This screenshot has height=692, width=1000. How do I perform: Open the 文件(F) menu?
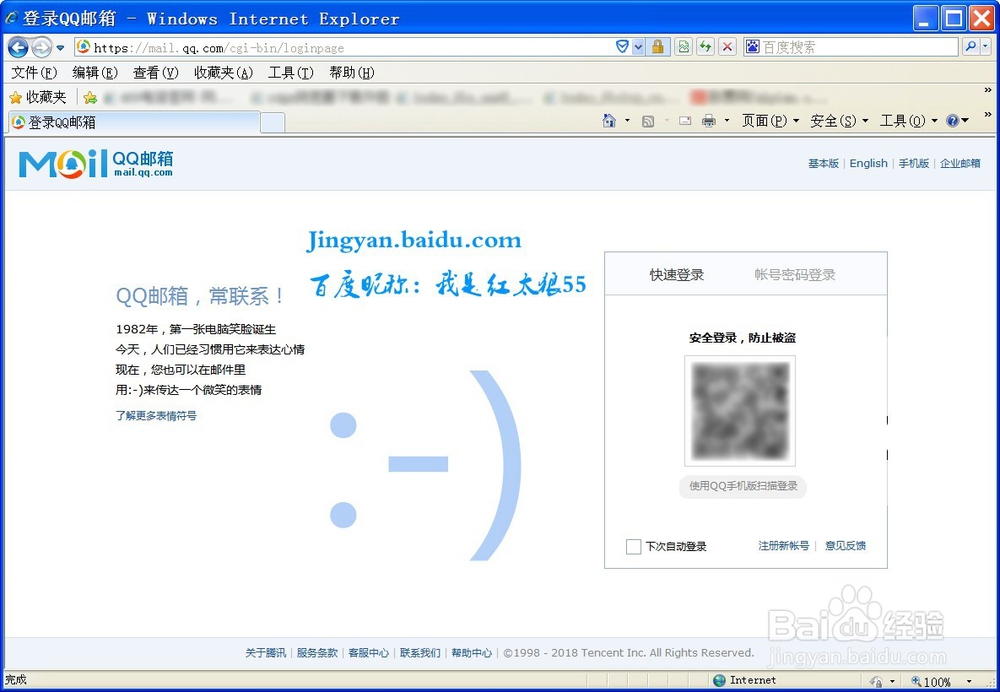(x=34, y=73)
